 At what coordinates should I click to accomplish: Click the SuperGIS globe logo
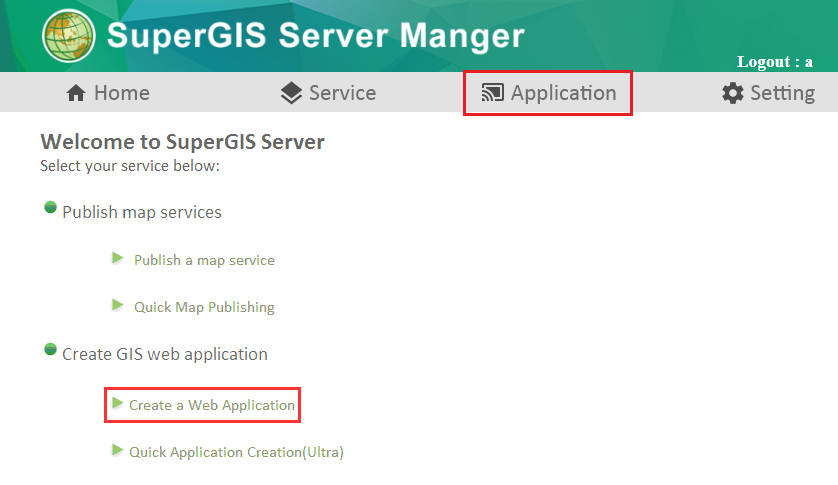click(x=69, y=36)
